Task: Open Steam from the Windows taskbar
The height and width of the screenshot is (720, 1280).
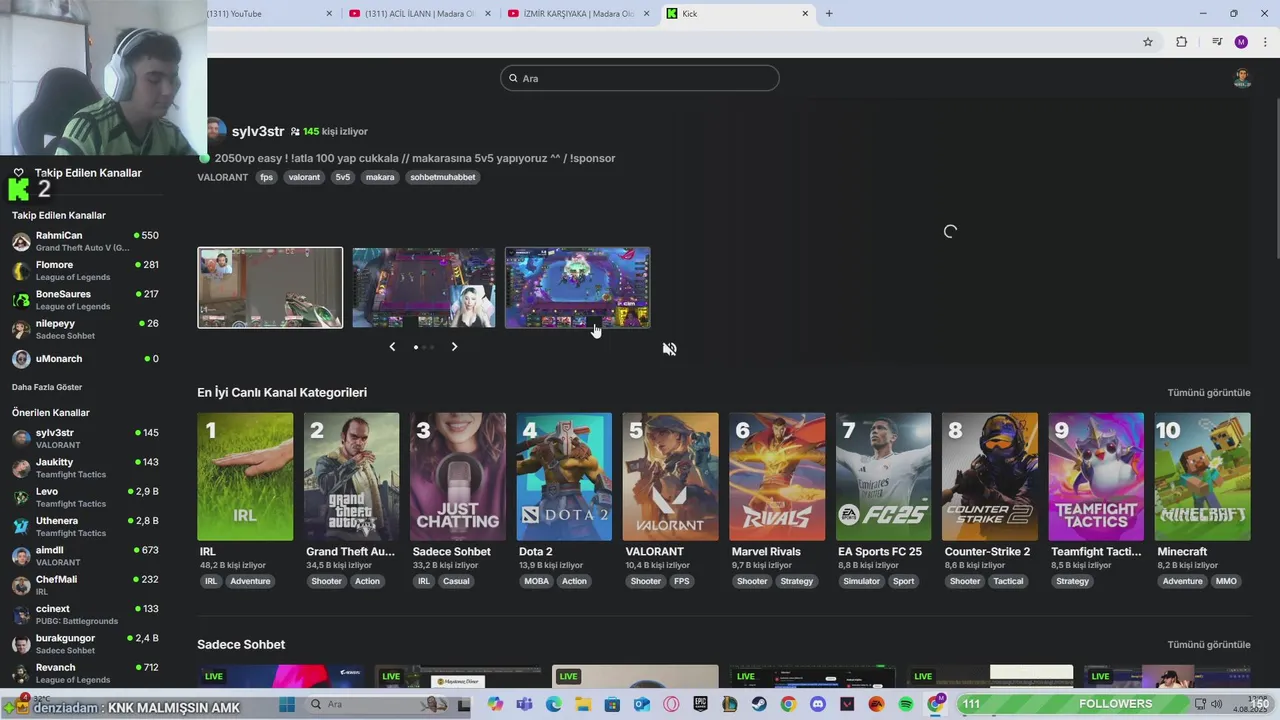Action: 759,705
